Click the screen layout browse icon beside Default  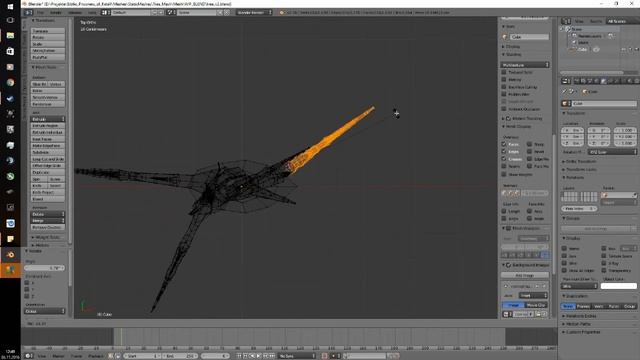click(106, 13)
